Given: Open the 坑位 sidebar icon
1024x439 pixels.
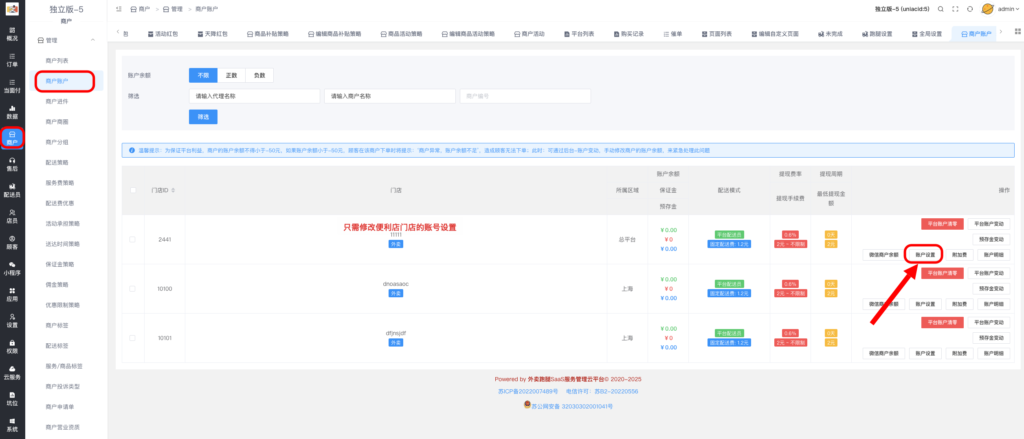Looking at the screenshot, I should (x=12, y=398).
